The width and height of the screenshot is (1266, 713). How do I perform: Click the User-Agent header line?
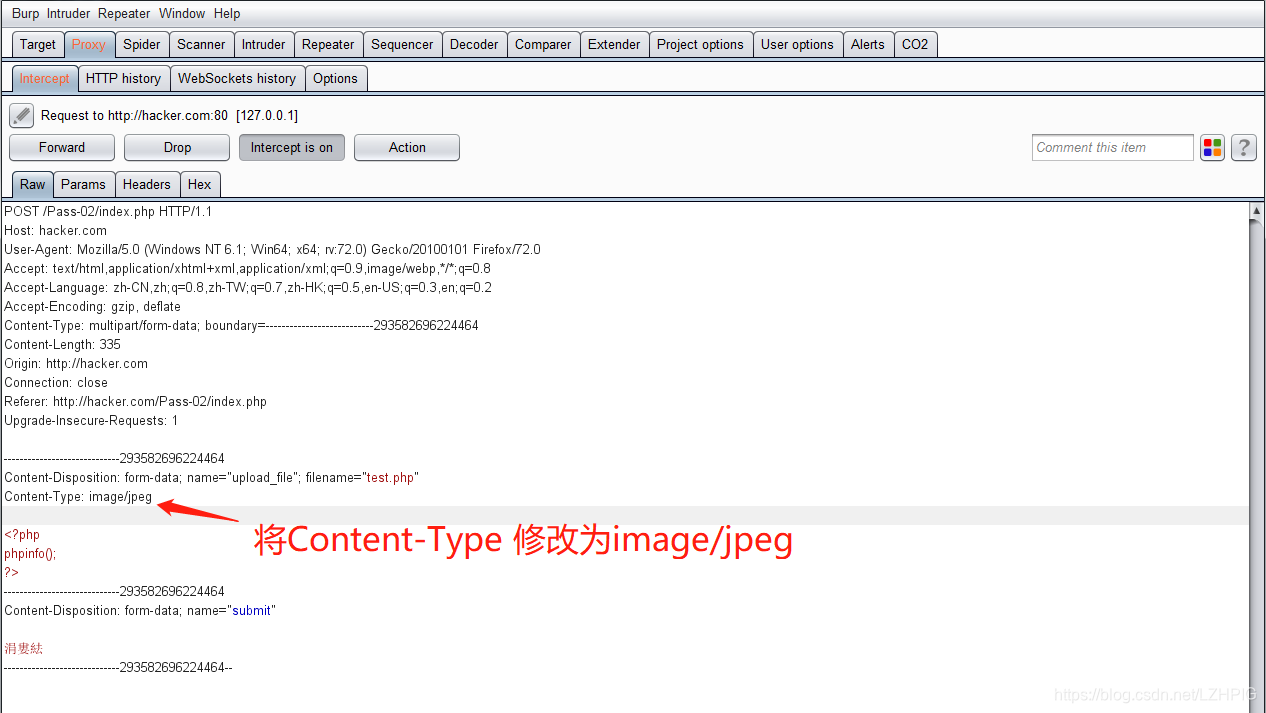click(272, 250)
